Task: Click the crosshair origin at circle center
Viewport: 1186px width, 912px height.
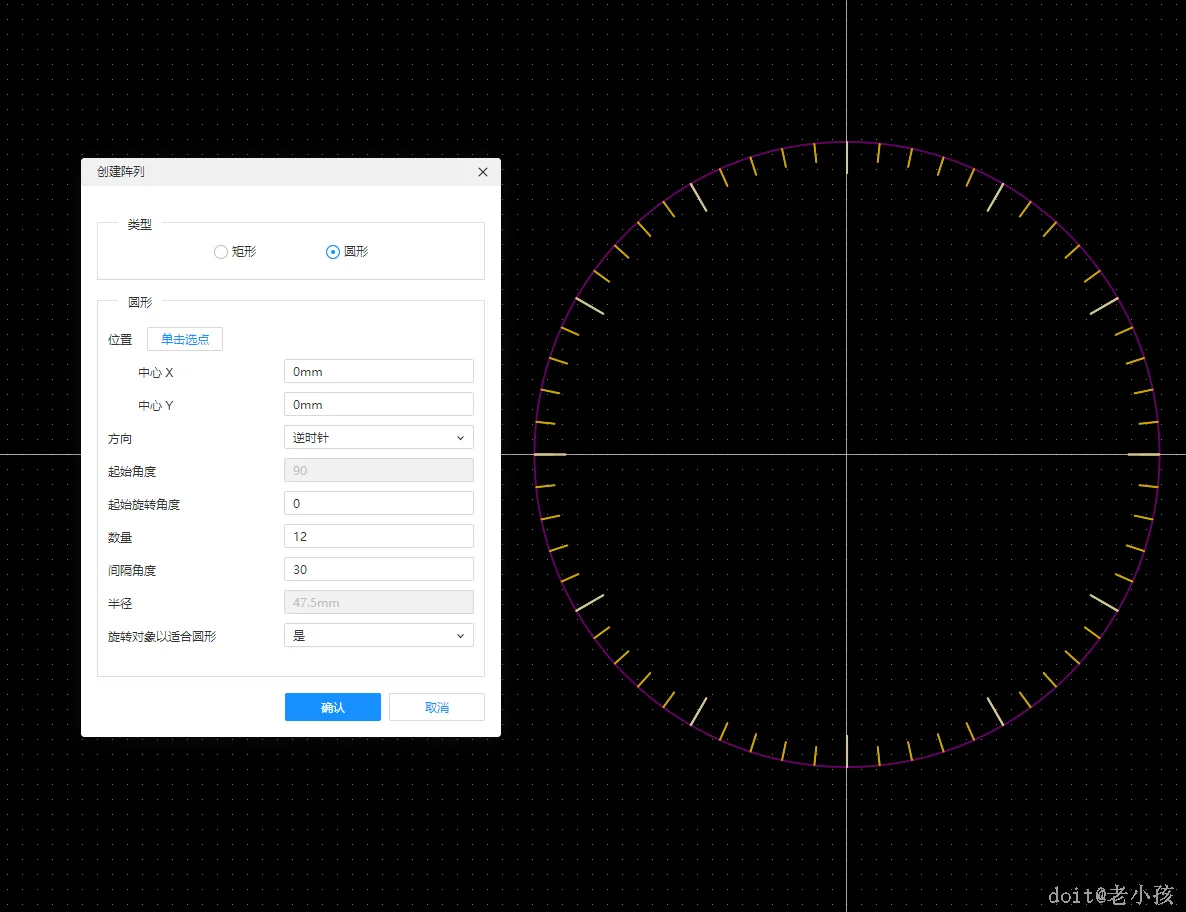Action: pos(846,454)
